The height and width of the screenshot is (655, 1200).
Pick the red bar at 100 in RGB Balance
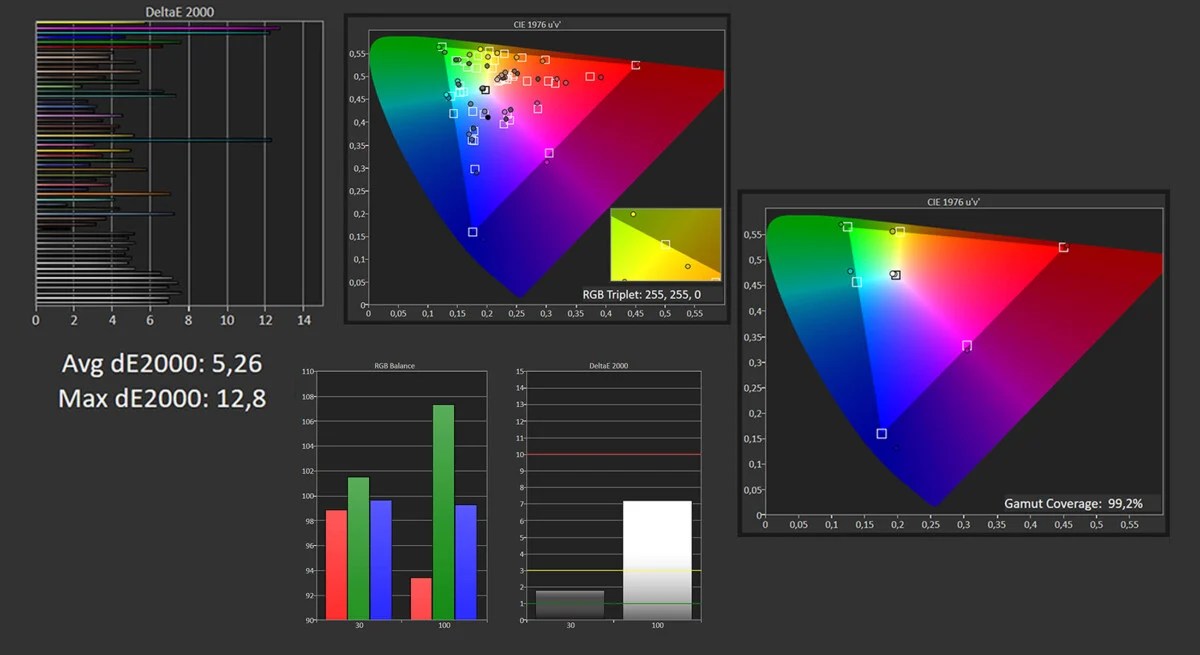pyautogui.click(x=421, y=599)
